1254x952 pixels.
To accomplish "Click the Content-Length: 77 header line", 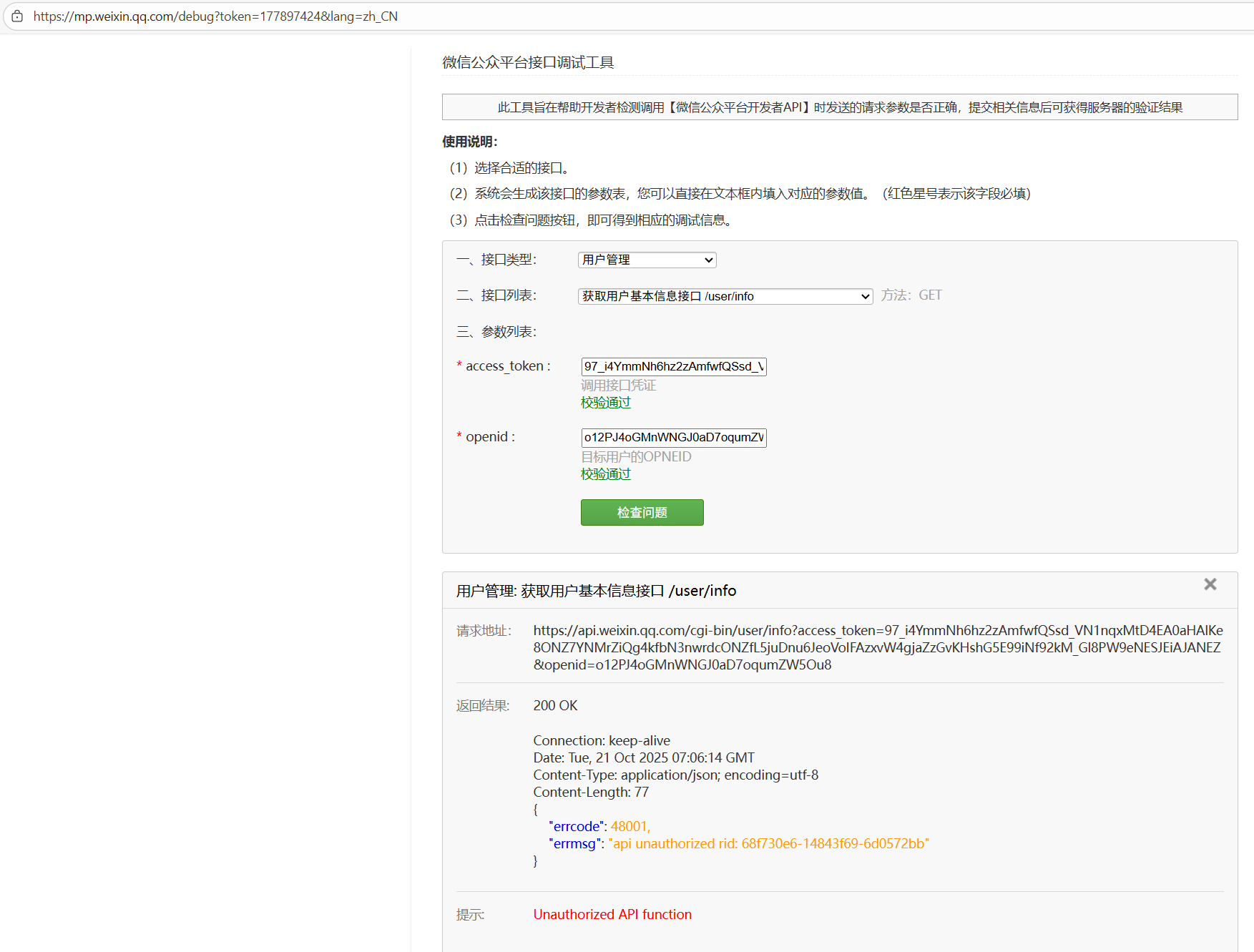I will (x=591, y=792).
